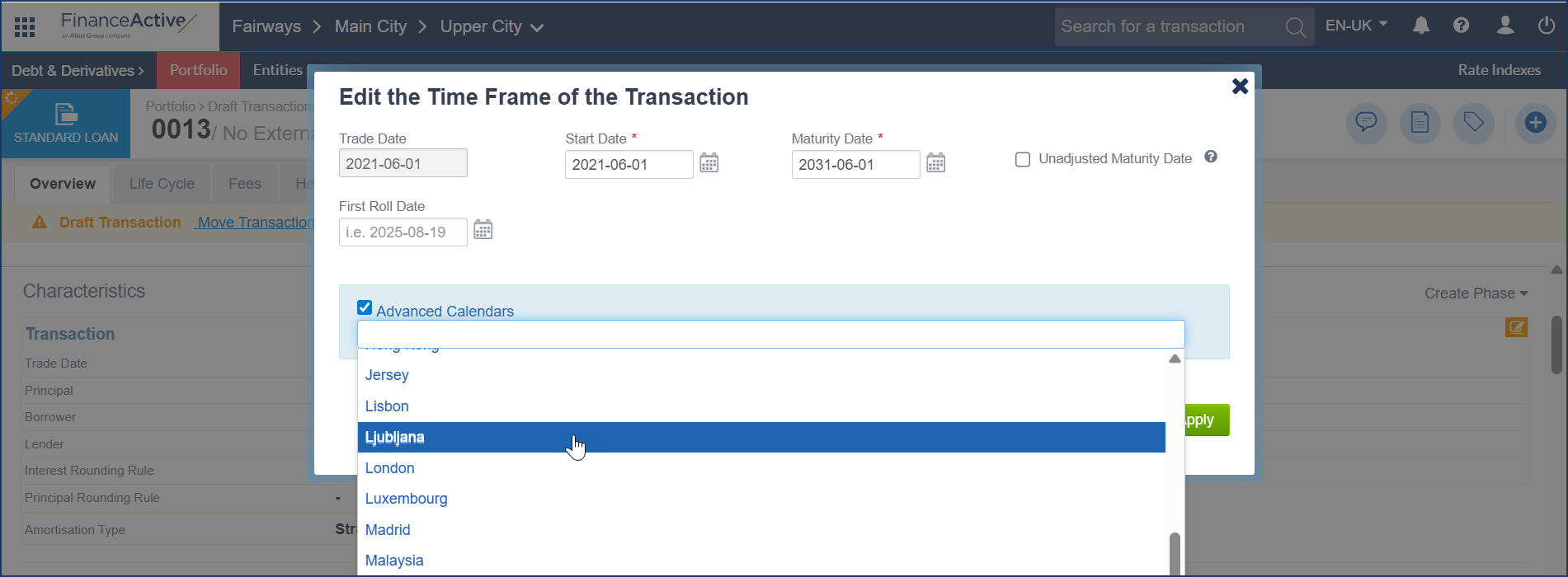Open the apps grid menu icon
The height and width of the screenshot is (577, 1568).
(x=25, y=27)
